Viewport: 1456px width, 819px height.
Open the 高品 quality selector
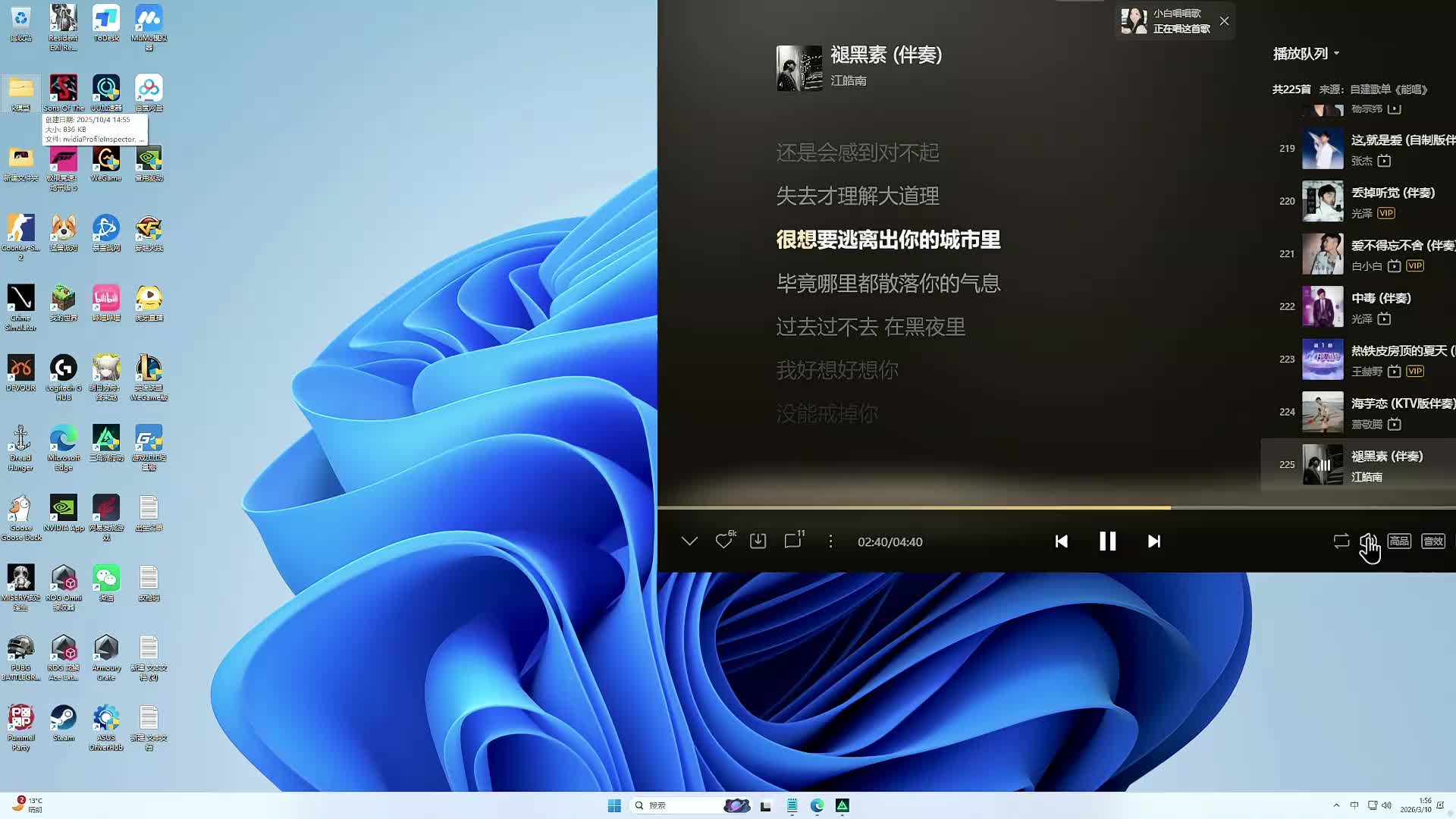pyautogui.click(x=1399, y=541)
